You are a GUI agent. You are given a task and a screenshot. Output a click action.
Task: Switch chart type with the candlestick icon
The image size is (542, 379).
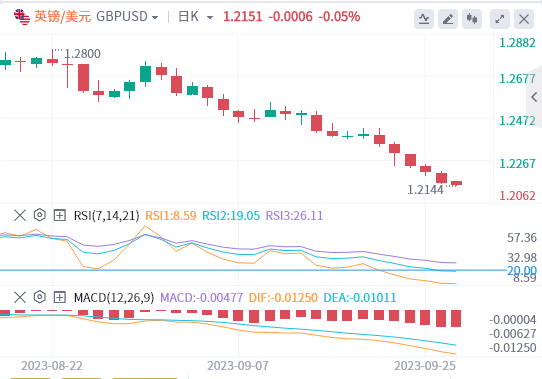coord(472,19)
